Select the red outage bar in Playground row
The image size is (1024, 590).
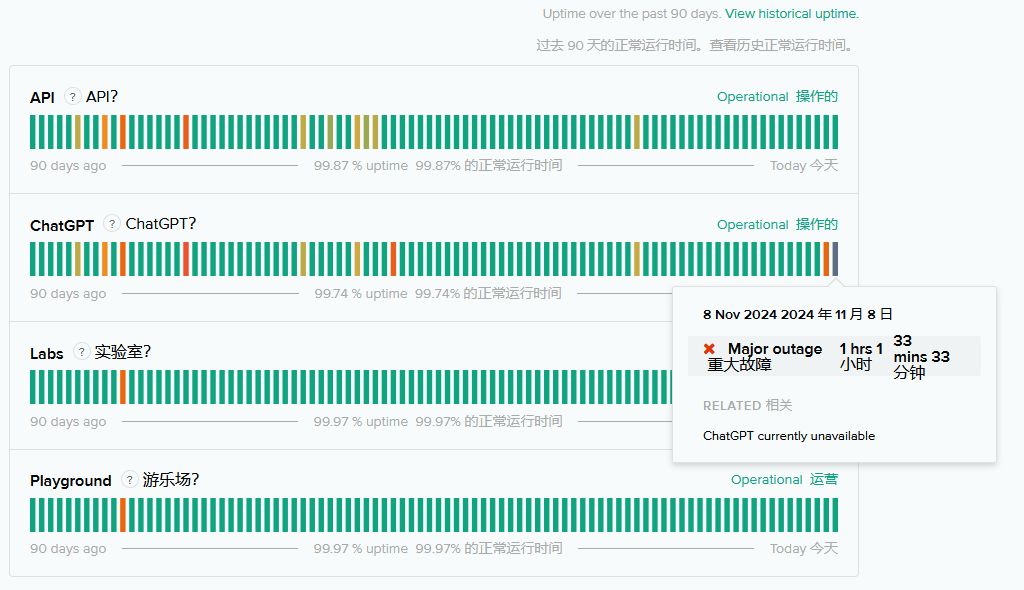coord(123,515)
